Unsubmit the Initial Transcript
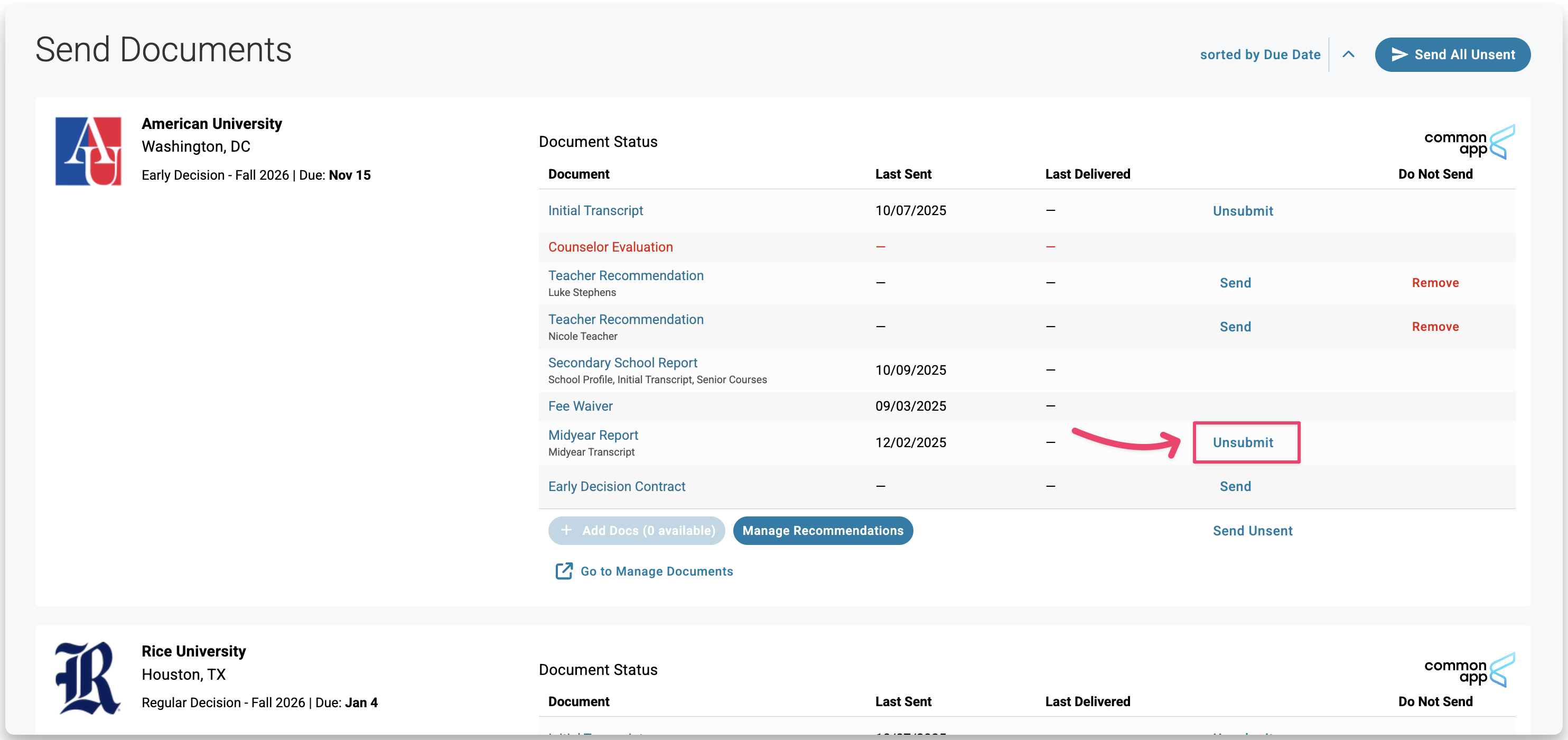 click(x=1243, y=211)
